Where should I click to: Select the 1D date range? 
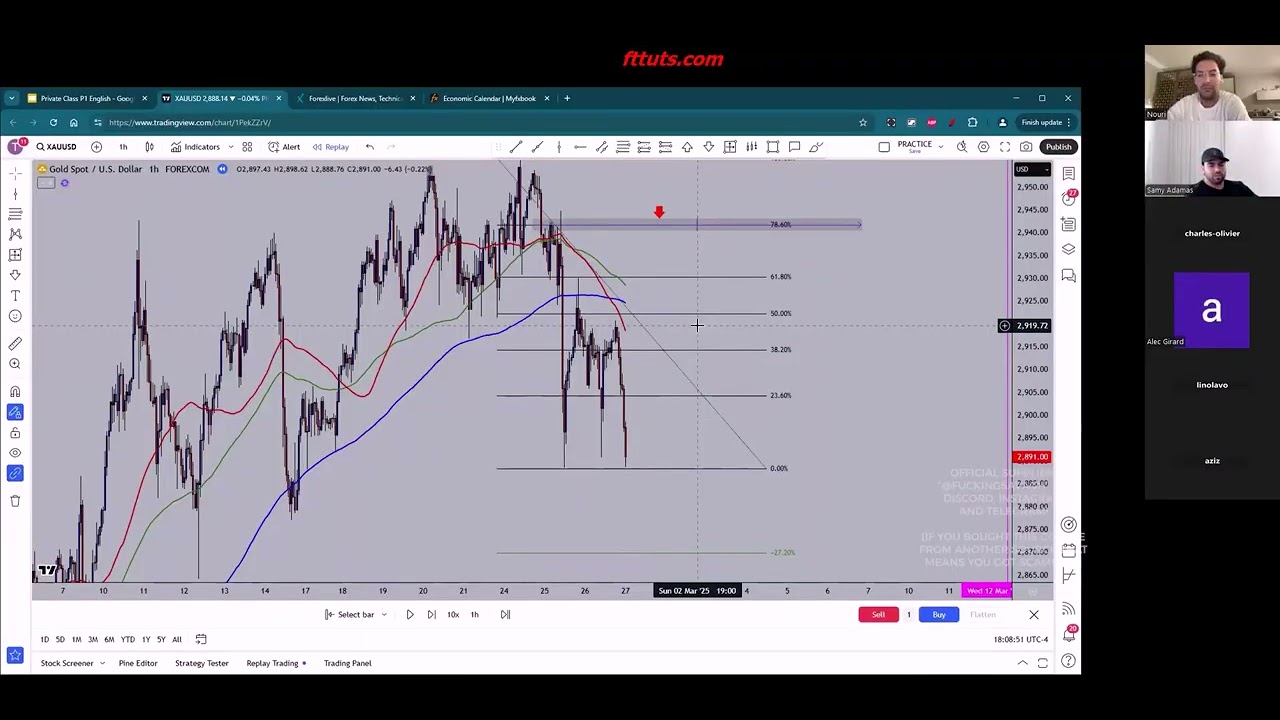[x=44, y=640]
